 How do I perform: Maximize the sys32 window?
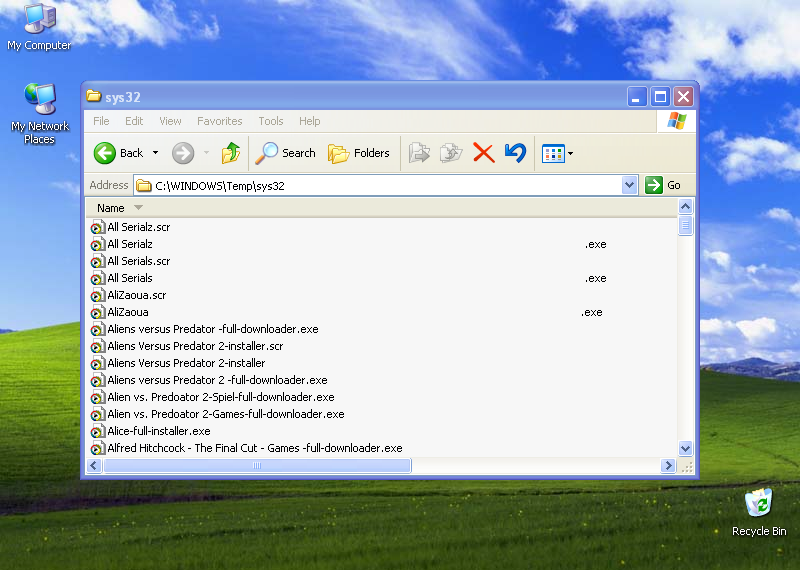[x=660, y=96]
